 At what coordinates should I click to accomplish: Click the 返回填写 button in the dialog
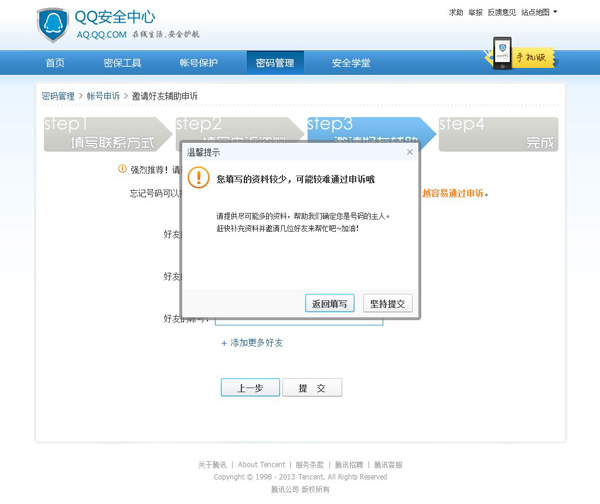click(x=329, y=304)
